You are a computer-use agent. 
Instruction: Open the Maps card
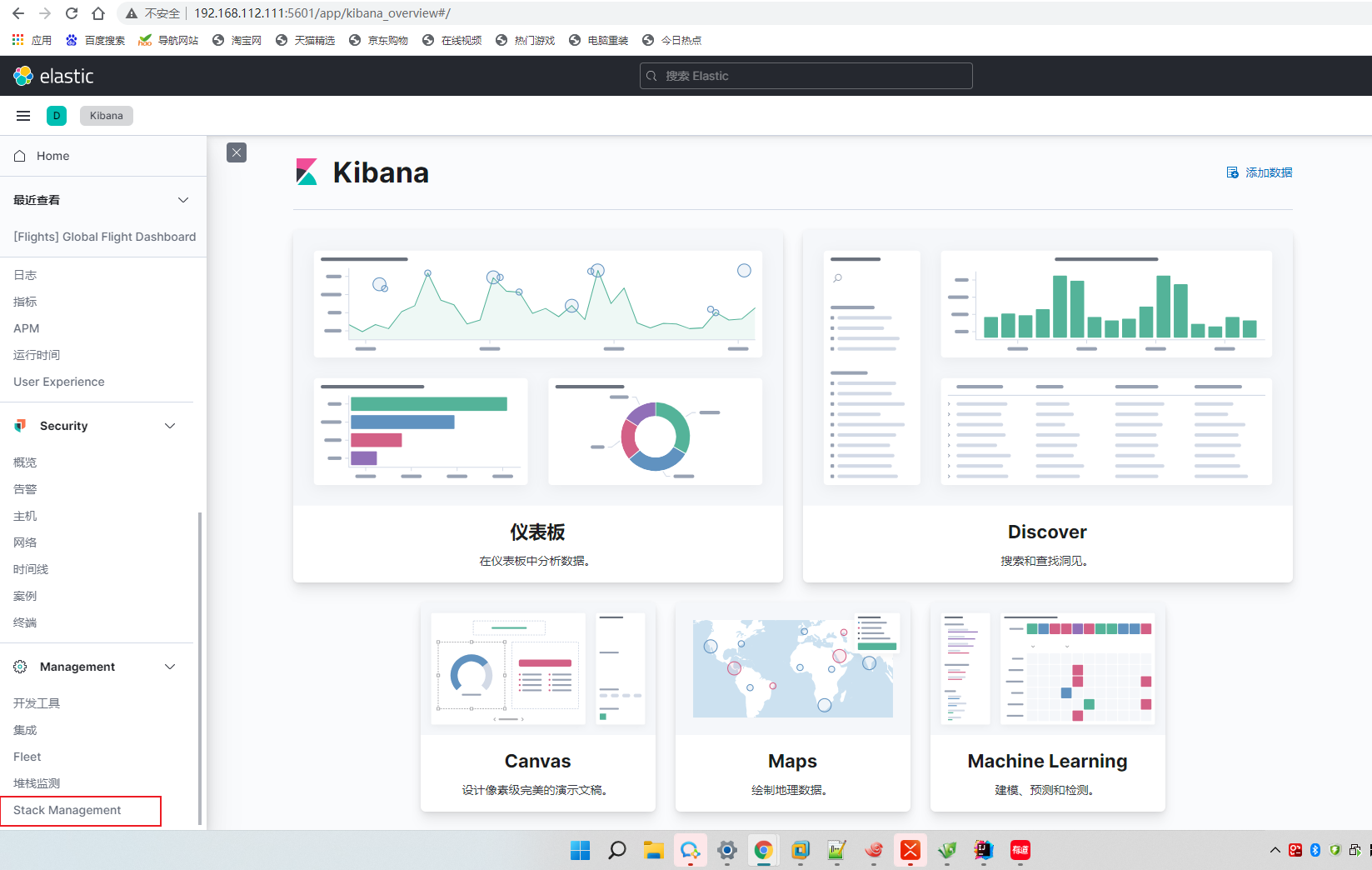point(793,707)
